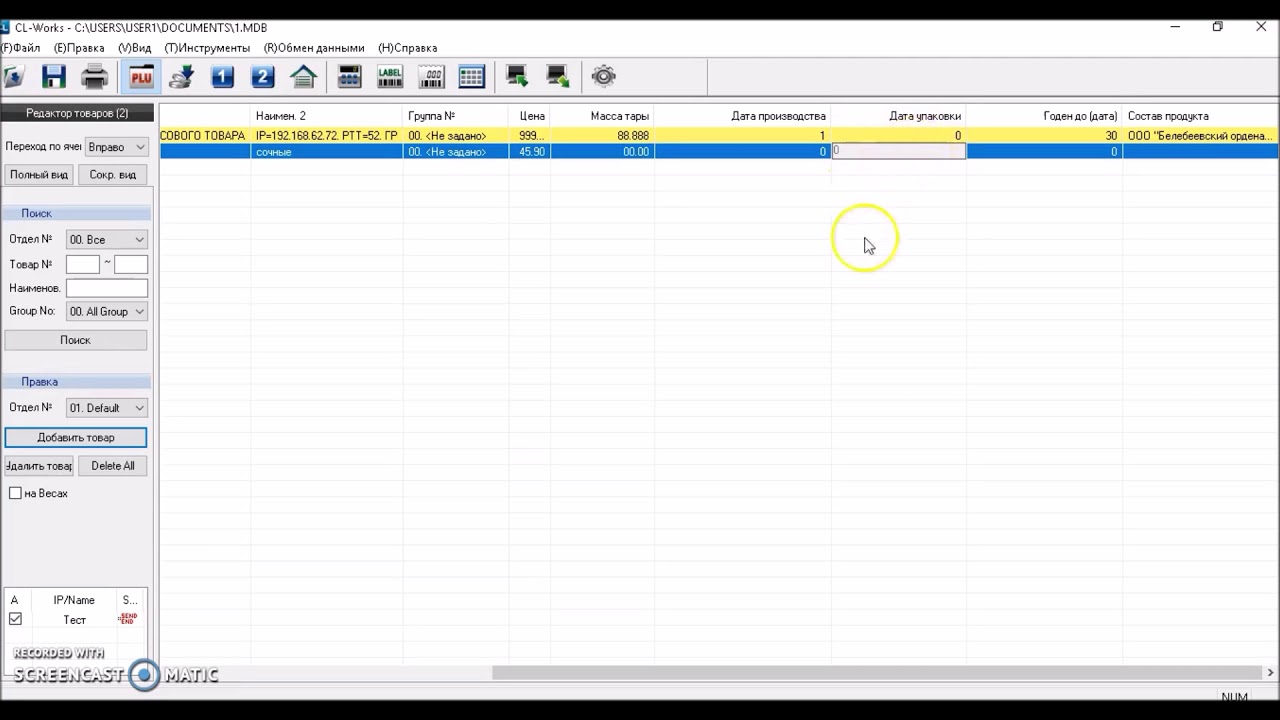Viewport: 1280px width, 720px height.
Task: Click the 'Редактор товаров (2)' panel header
Action: pos(77,114)
